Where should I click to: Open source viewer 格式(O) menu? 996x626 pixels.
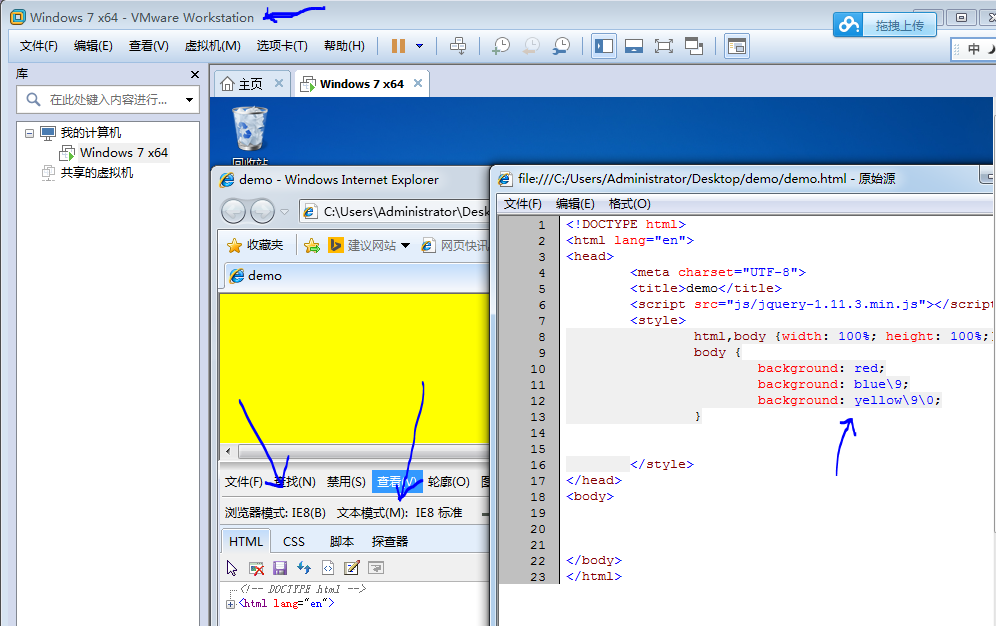tap(629, 204)
